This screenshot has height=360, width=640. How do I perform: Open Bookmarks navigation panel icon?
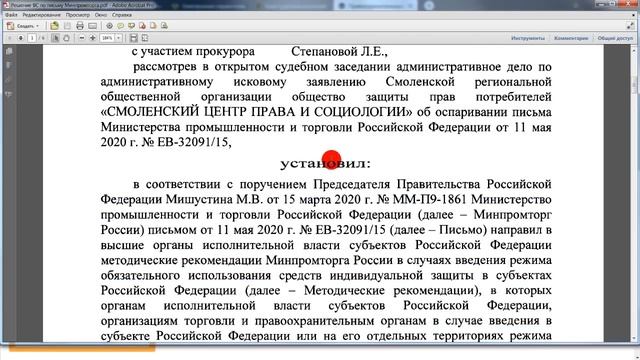[9, 65]
